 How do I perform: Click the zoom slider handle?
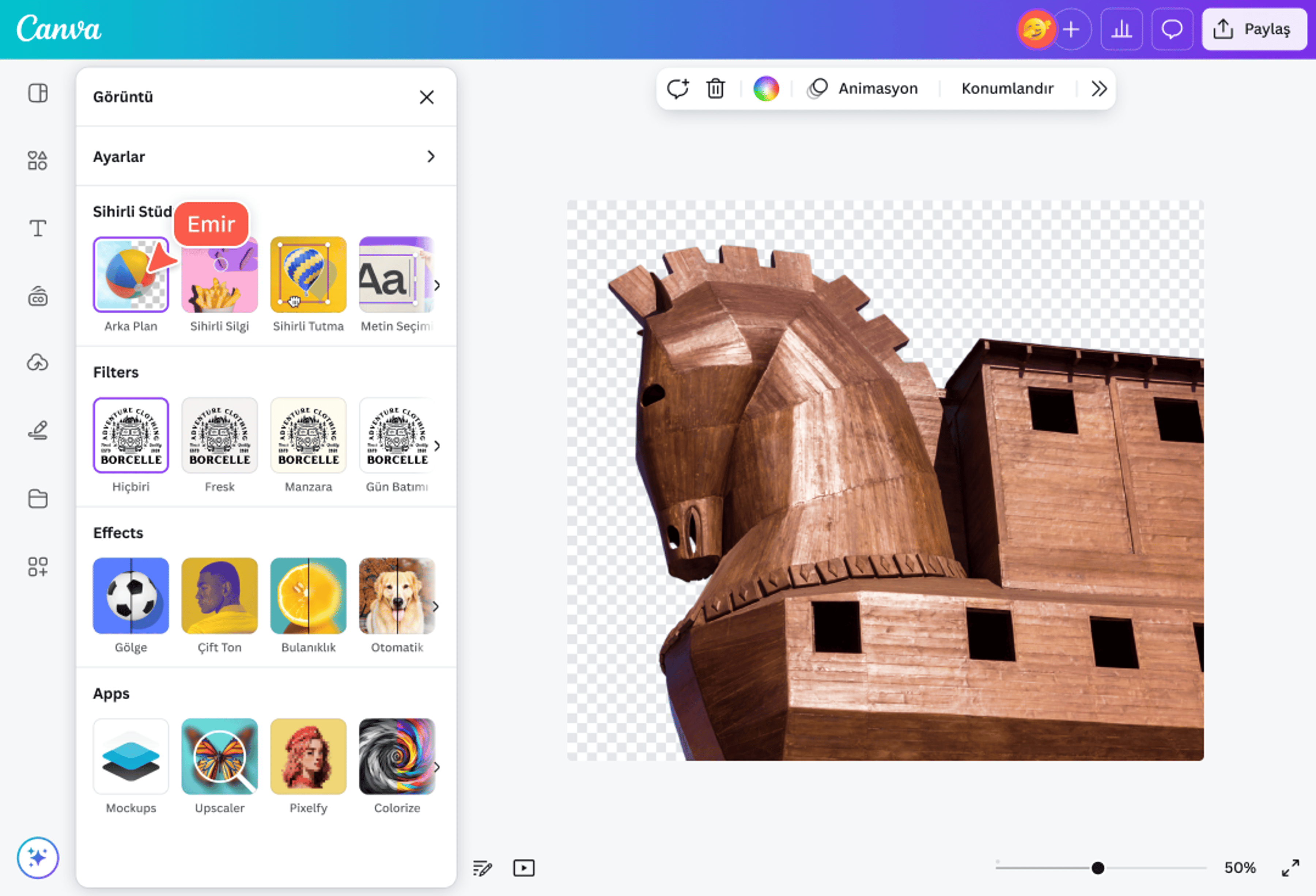1097,868
